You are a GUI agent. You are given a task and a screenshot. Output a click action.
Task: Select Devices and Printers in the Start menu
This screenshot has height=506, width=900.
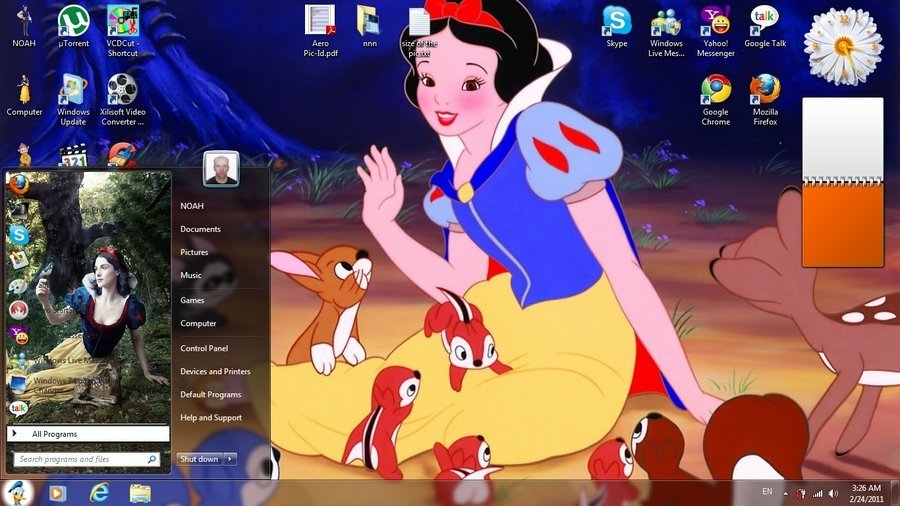(x=215, y=371)
